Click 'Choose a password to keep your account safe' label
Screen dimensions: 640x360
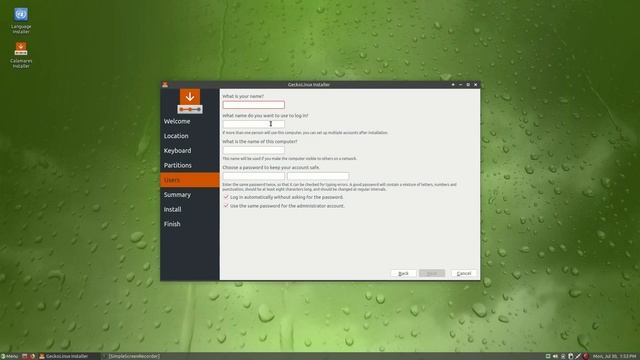pyautogui.click(x=271, y=167)
